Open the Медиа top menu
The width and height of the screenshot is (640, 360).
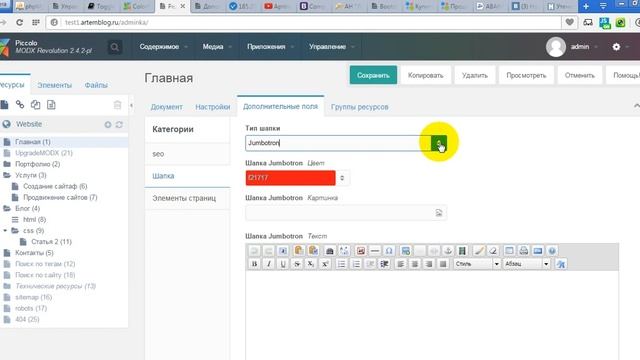pos(217,47)
